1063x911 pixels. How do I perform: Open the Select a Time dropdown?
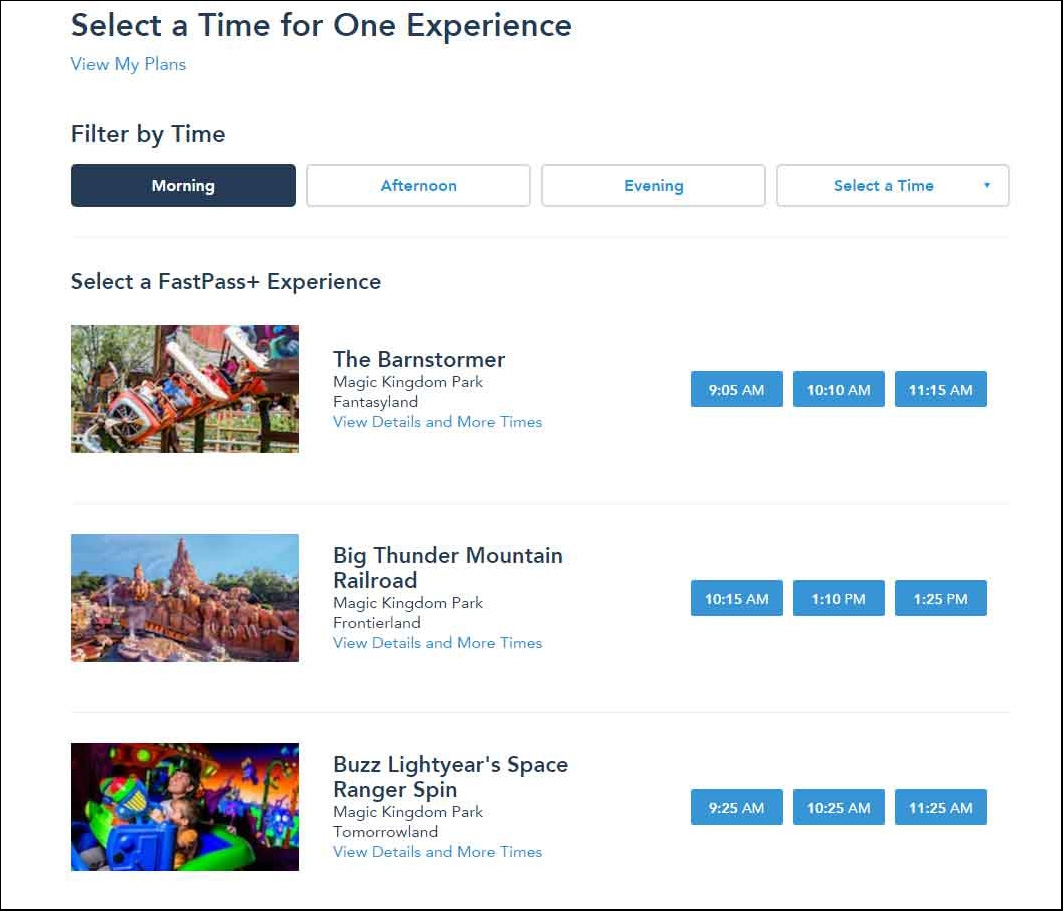891,185
